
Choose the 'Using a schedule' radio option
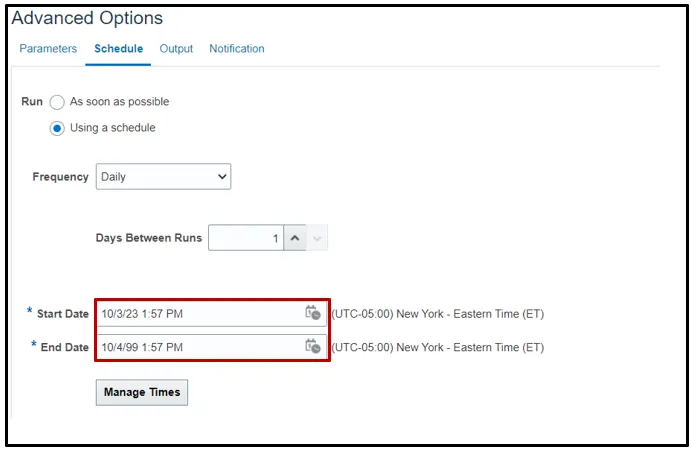point(57,128)
